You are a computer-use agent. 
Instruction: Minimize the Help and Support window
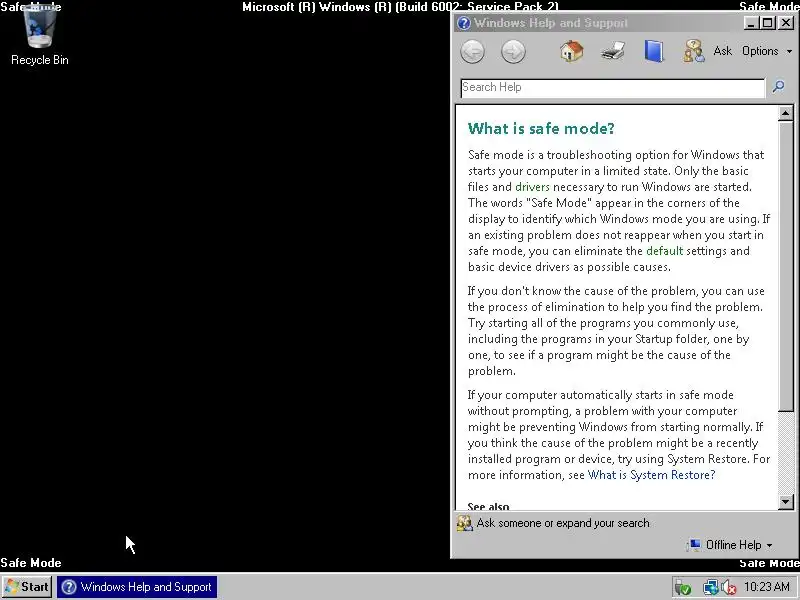pyautogui.click(x=751, y=23)
